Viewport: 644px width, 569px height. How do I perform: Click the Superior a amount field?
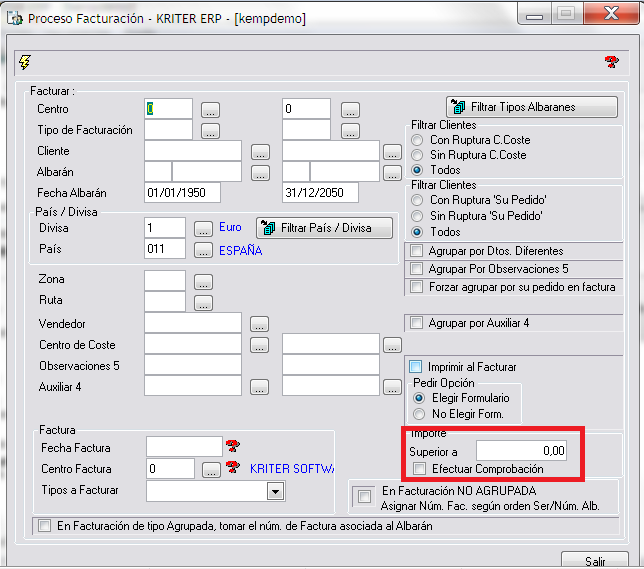click(x=521, y=451)
